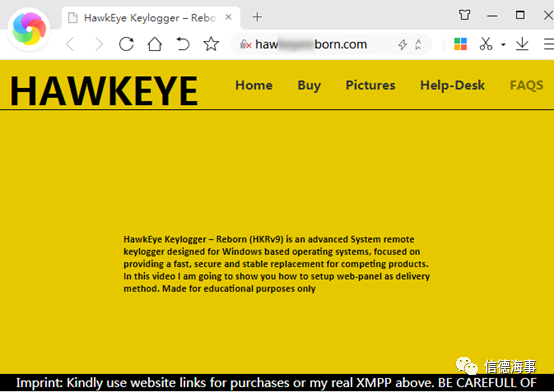This screenshot has width=554, height=392.
Task: Minimize the browser window
Action: point(492,16)
